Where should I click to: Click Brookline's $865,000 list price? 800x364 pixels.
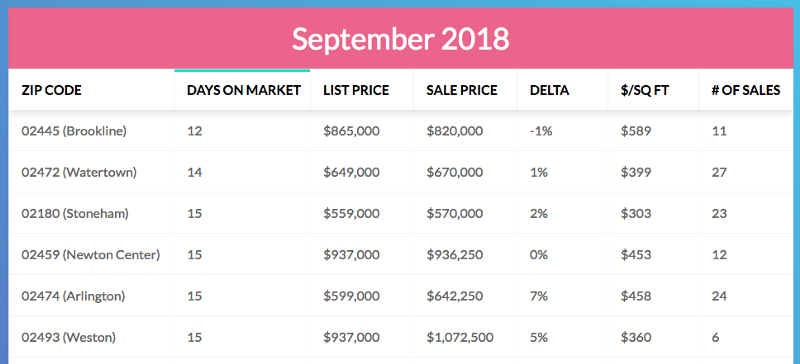tap(352, 131)
